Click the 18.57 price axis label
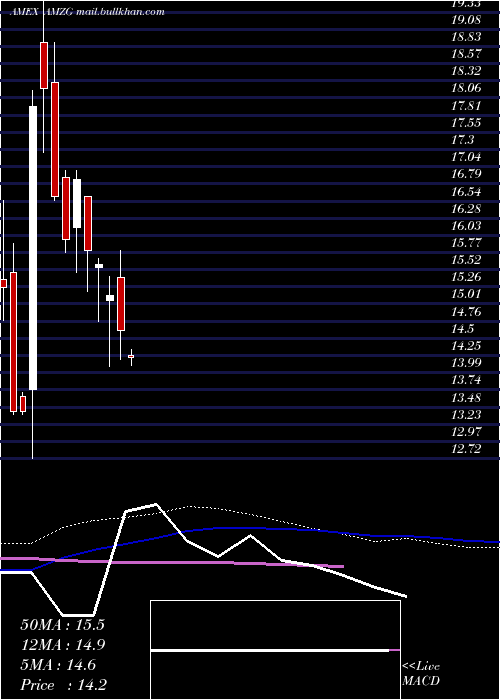Image resolution: width=500 pixels, height=700 pixels. pyautogui.click(x=466, y=54)
